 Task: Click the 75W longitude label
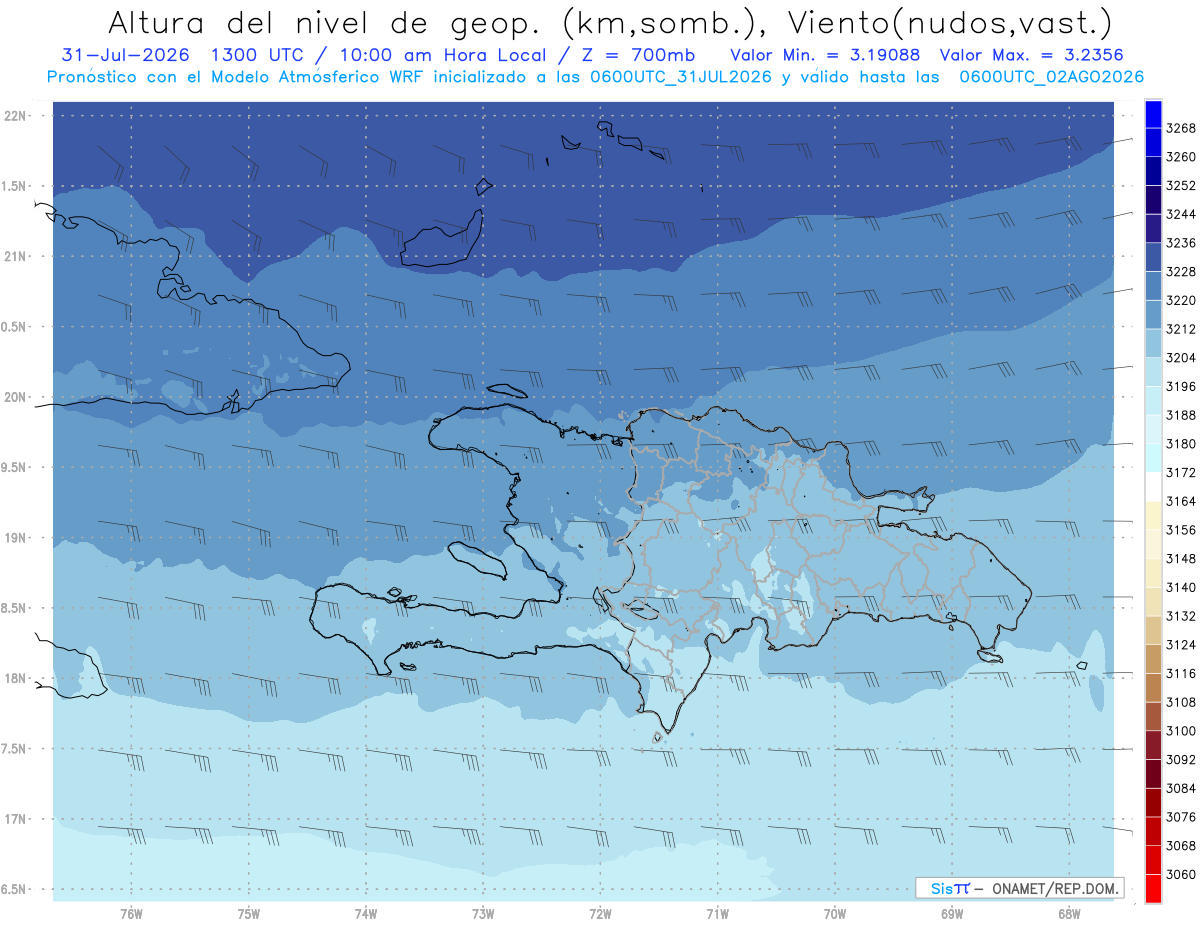click(249, 913)
